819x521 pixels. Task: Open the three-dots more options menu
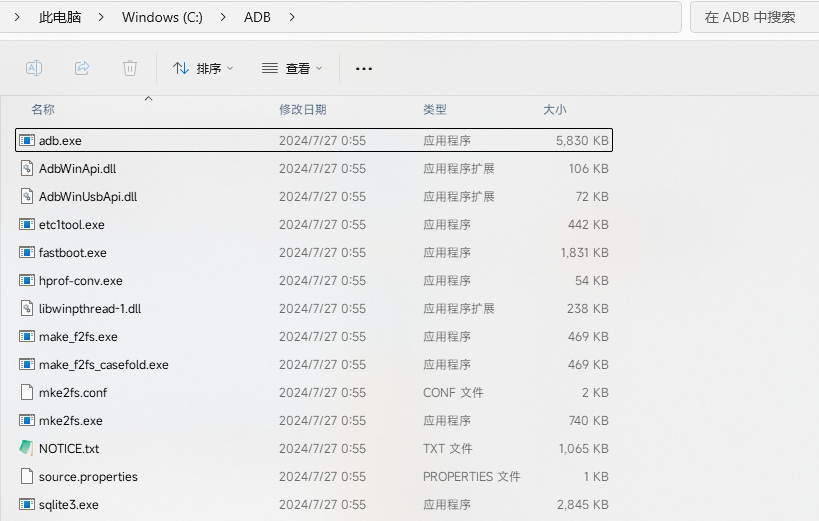point(364,68)
